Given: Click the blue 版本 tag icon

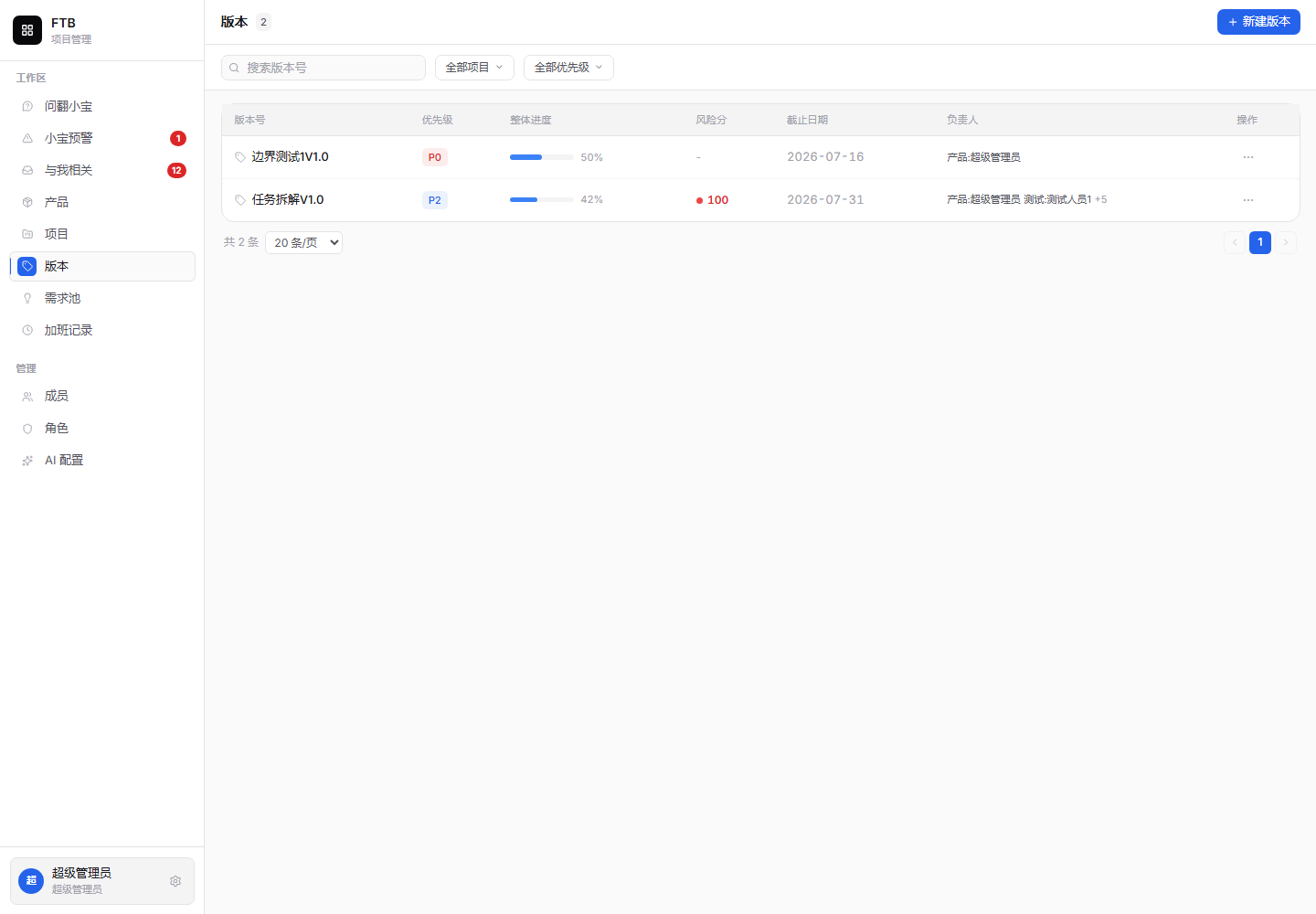Looking at the screenshot, I should [27, 267].
